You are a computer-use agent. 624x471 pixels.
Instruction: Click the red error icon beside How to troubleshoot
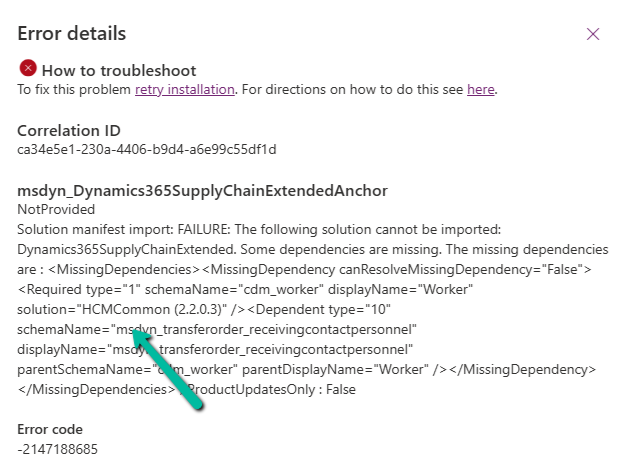[x=28, y=69]
